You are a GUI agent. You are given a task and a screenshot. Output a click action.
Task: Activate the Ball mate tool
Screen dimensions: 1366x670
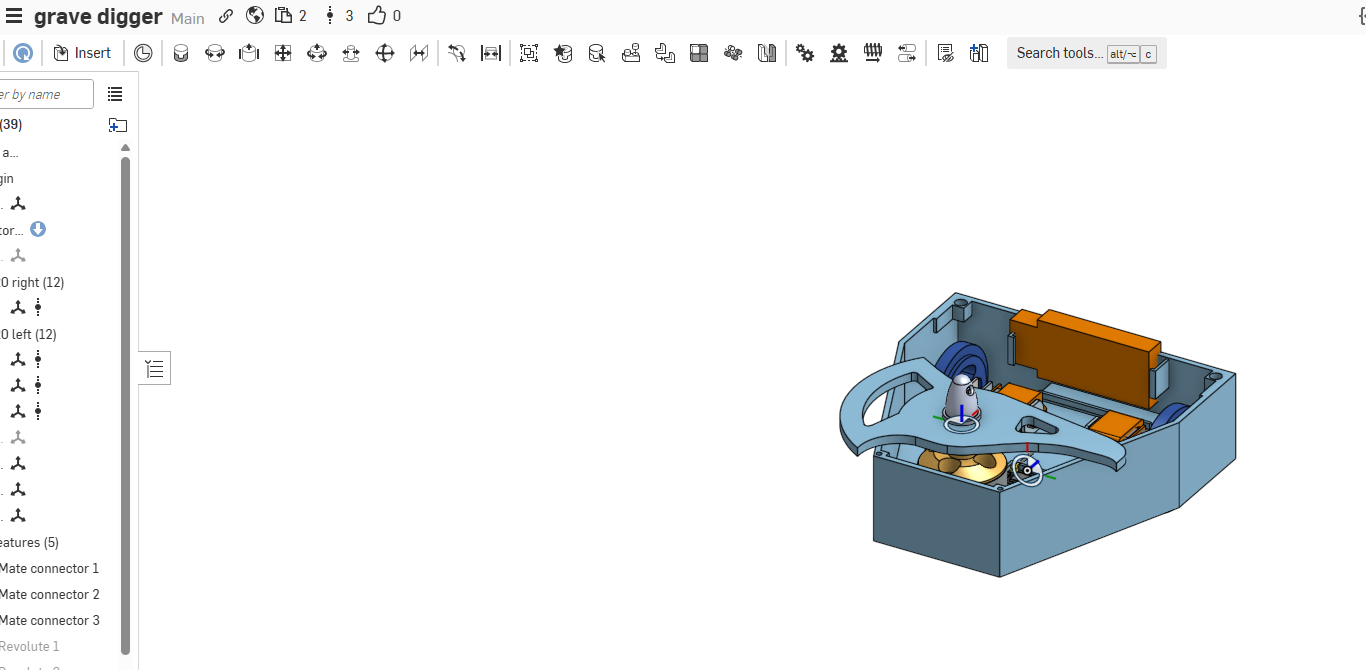pos(385,53)
